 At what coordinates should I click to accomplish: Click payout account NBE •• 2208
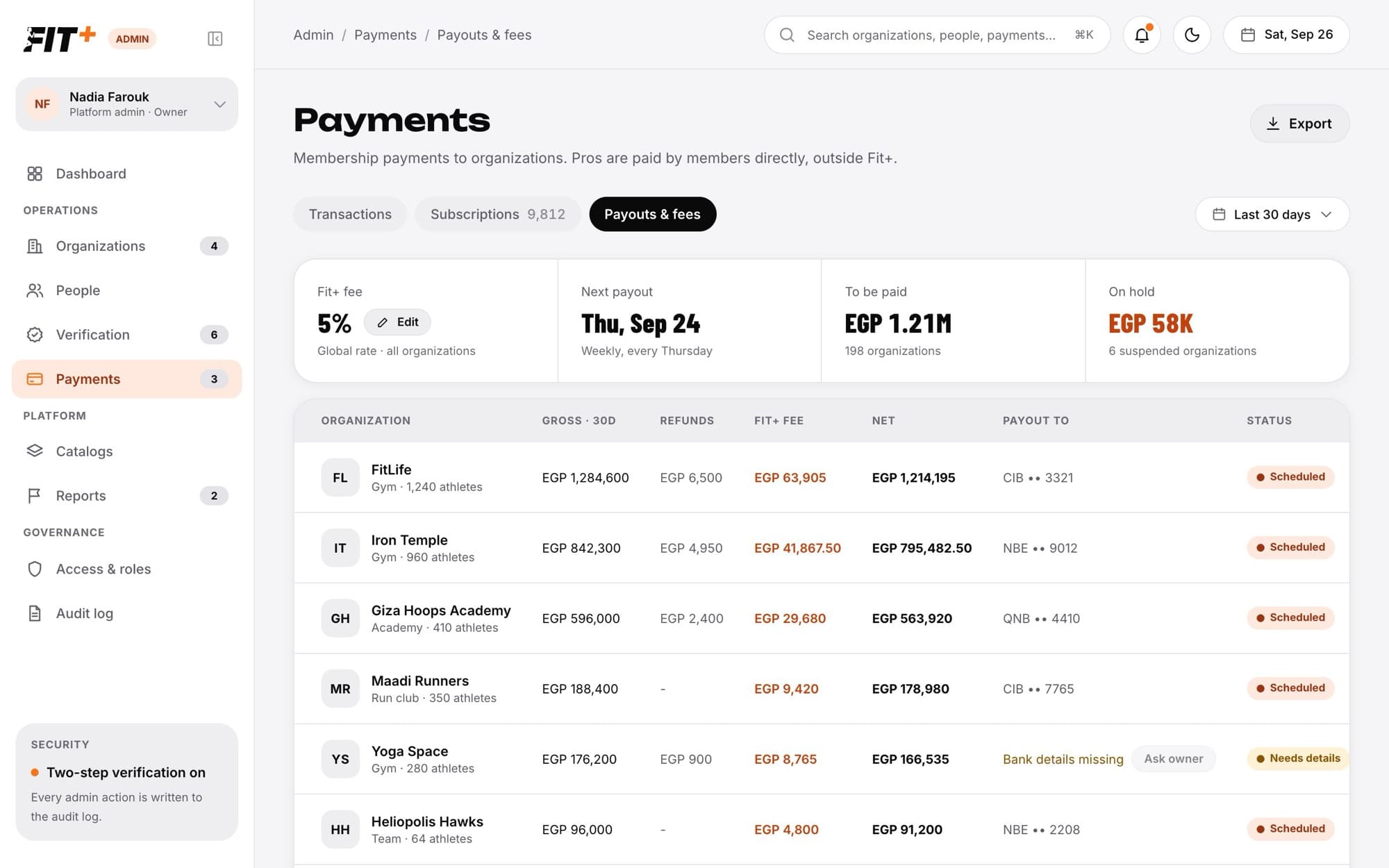click(x=1041, y=830)
